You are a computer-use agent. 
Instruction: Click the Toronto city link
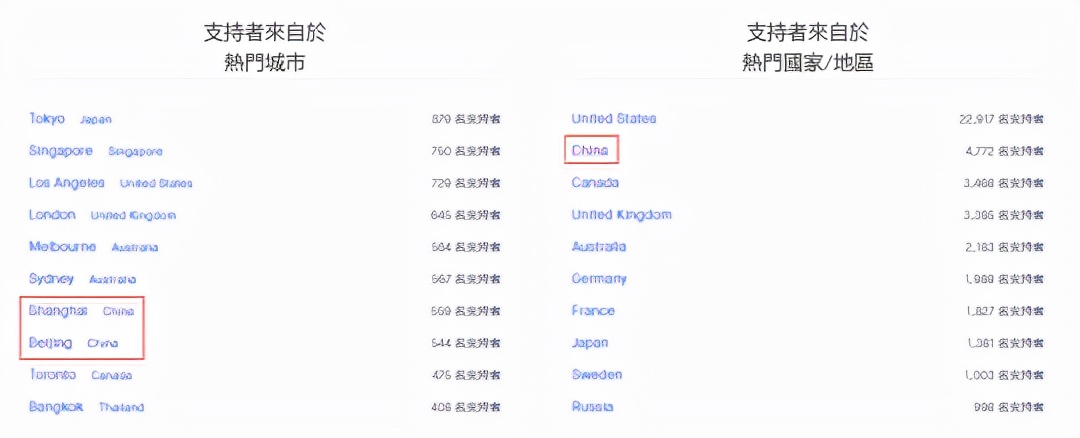[52, 375]
